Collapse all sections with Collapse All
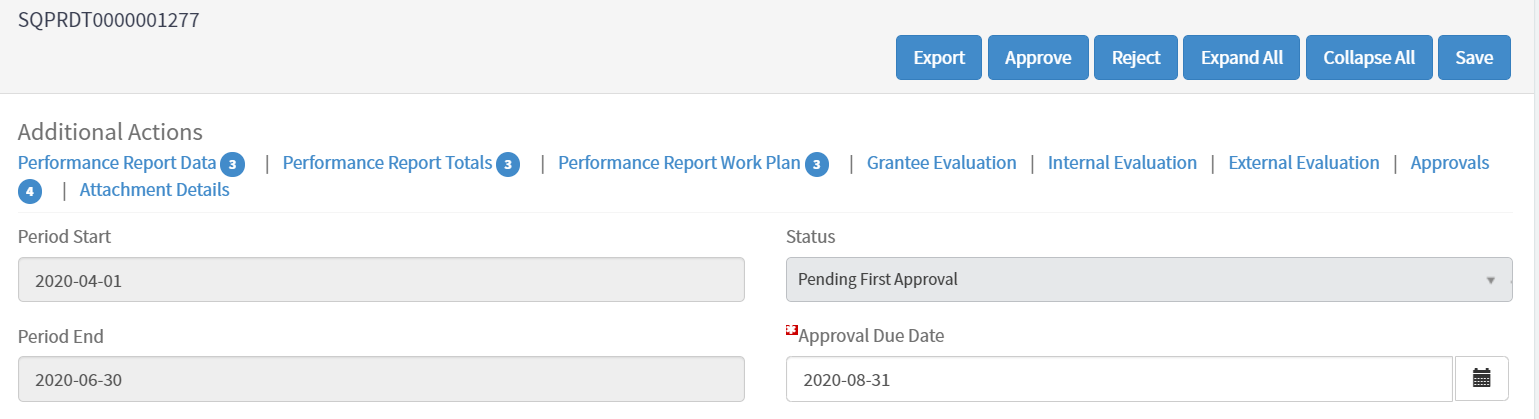This screenshot has width=1539, height=419. coord(1368,58)
